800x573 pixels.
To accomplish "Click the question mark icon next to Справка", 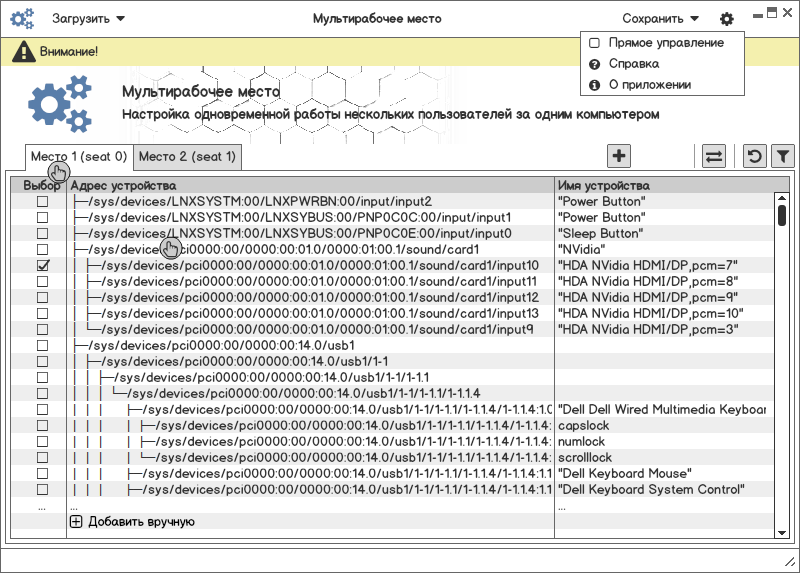I will (x=594, y=64).
